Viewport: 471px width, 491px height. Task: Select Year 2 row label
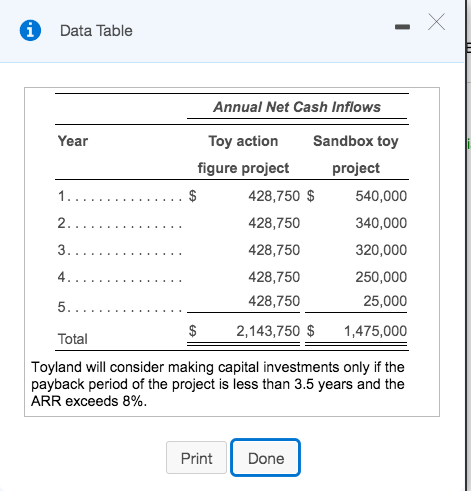pyautogui.click(x=120, y=223)
